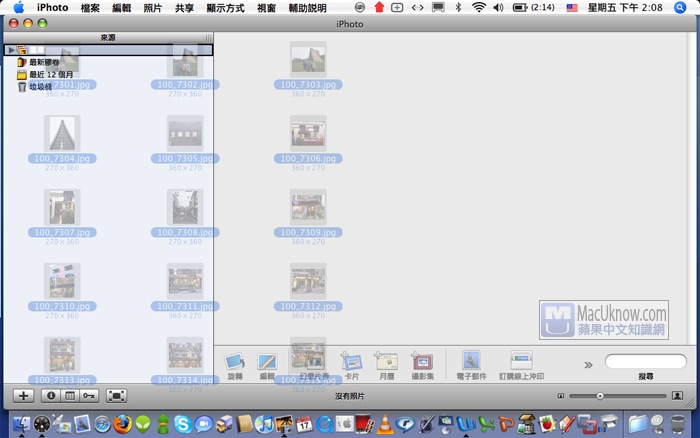The height and width of the screenshot is (438, 700).
Task: Click the 搜尋 search field
Action: tap(646, 361)
